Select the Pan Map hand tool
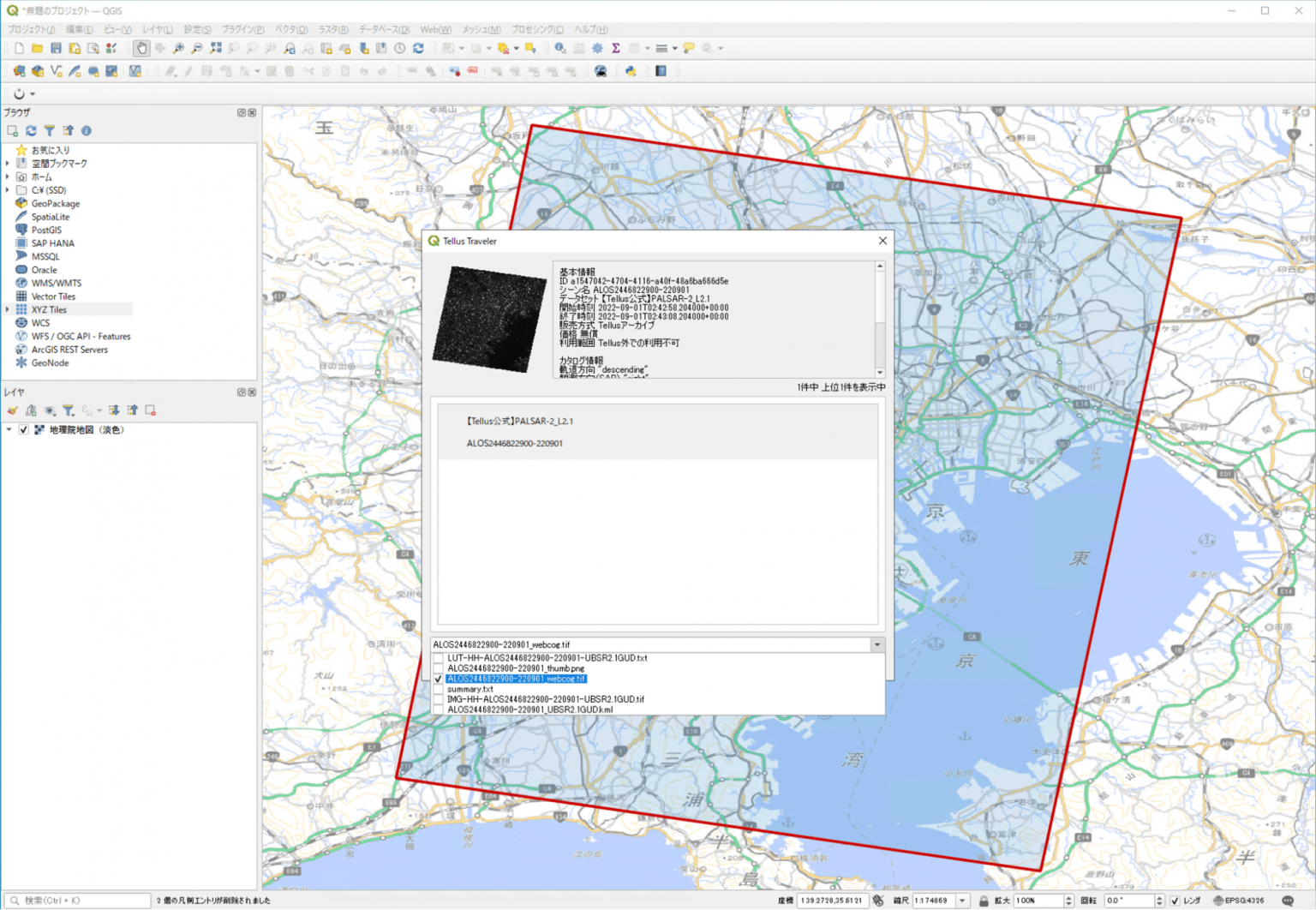 click(x=141, y=49)
